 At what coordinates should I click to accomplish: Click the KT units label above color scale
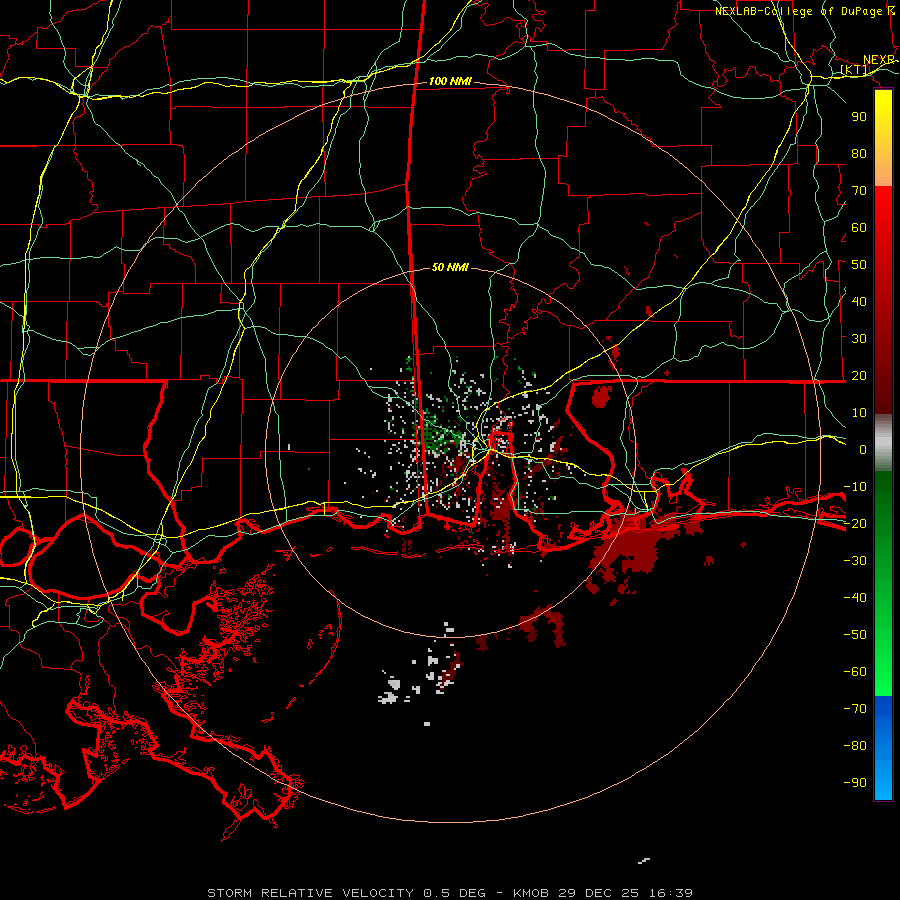[855, 70]
